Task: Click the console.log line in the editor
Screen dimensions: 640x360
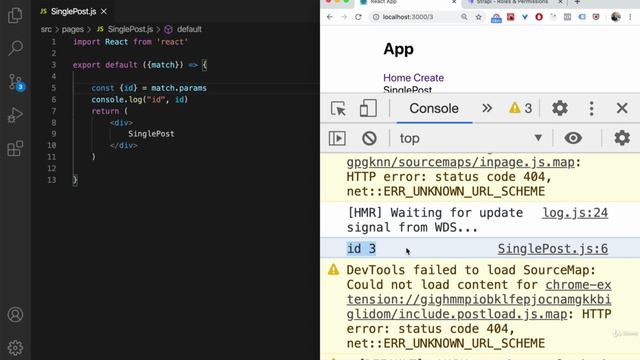Action: [x=139, y=100]
